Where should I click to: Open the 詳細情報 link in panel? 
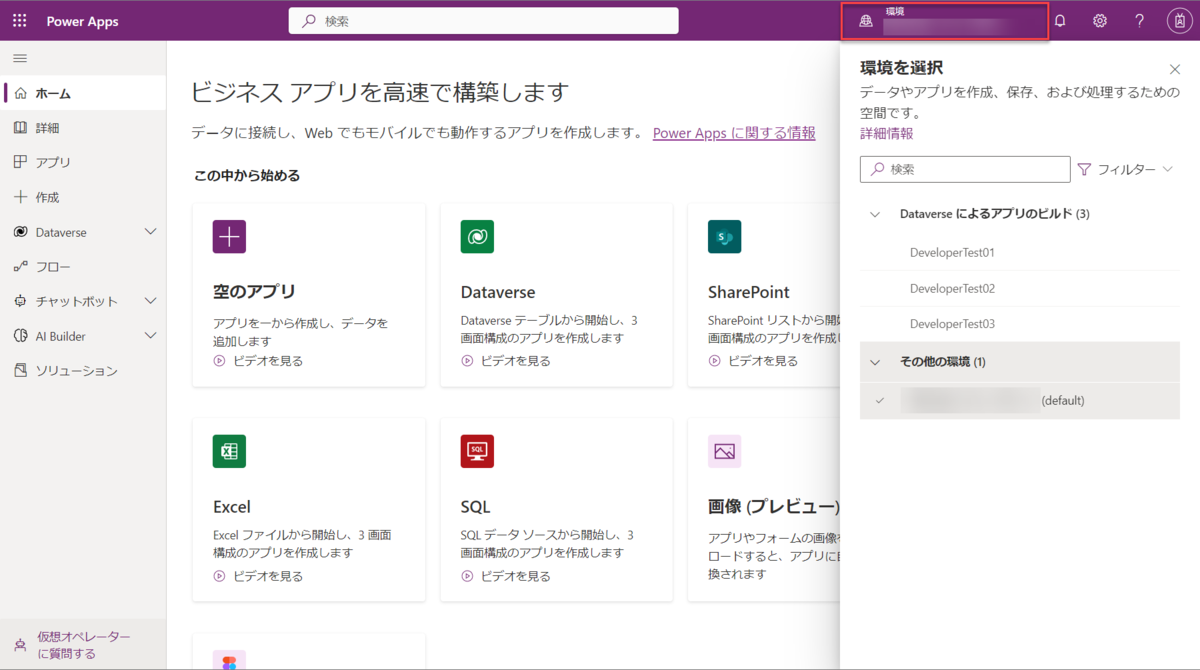pyautogui.click(x=886, y=133)
